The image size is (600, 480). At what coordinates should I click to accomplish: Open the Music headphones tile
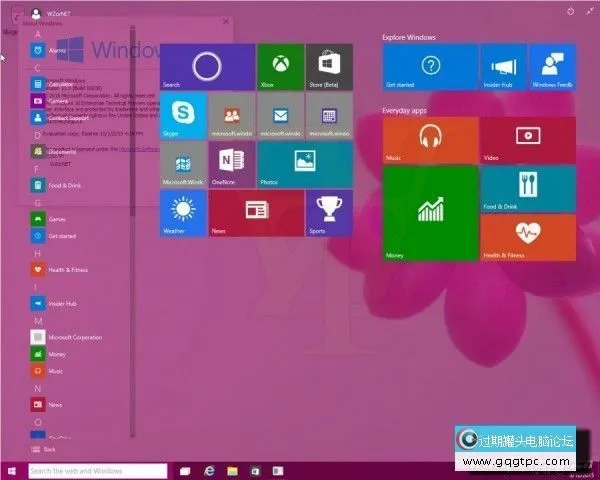(x=430, y=140)
